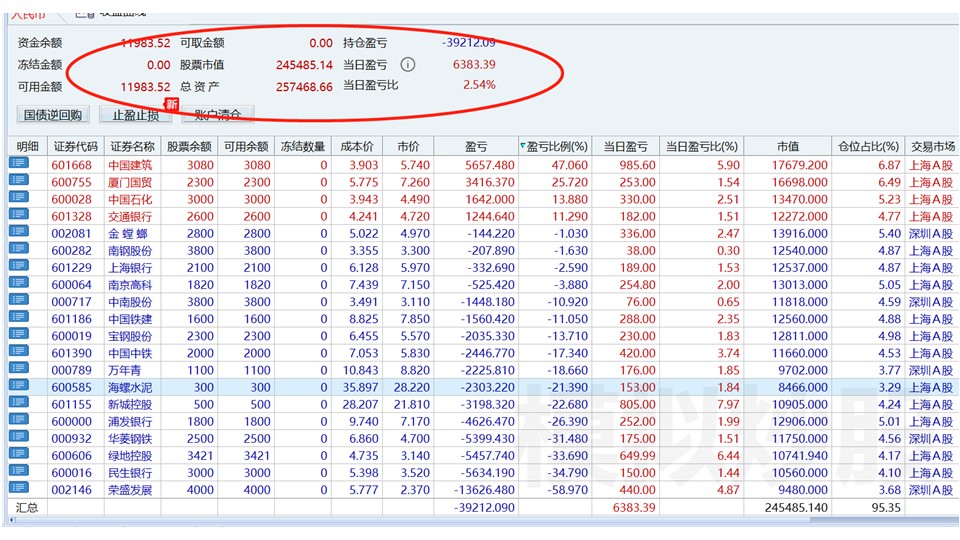Click the 账户清仓 button
Screen dimensions: 960x540
click(x=218, y=114)
